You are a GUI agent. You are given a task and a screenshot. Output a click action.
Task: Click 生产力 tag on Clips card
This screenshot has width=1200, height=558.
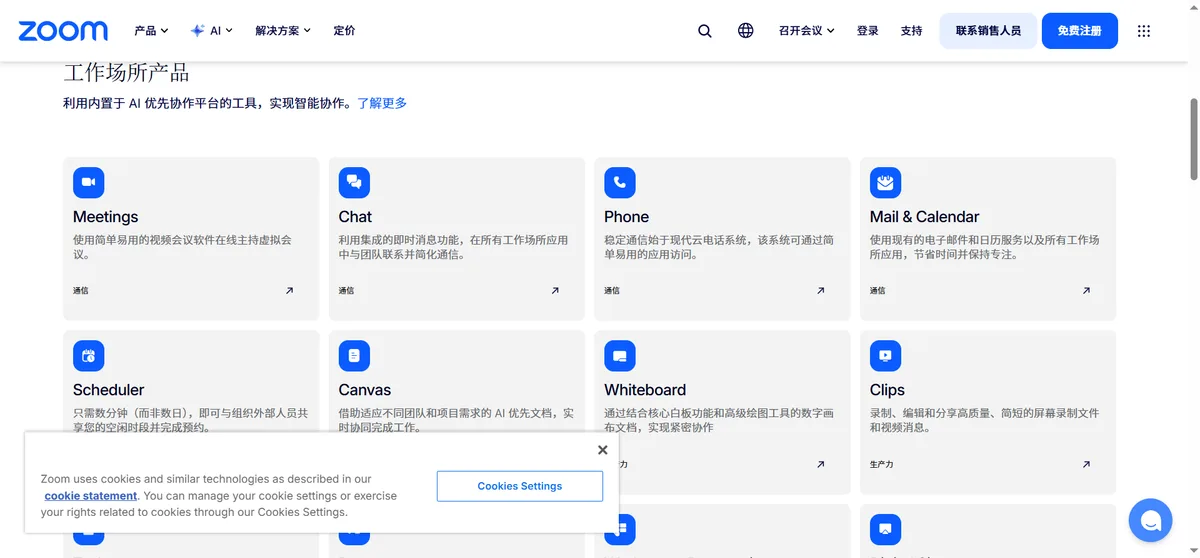point(881,464)
